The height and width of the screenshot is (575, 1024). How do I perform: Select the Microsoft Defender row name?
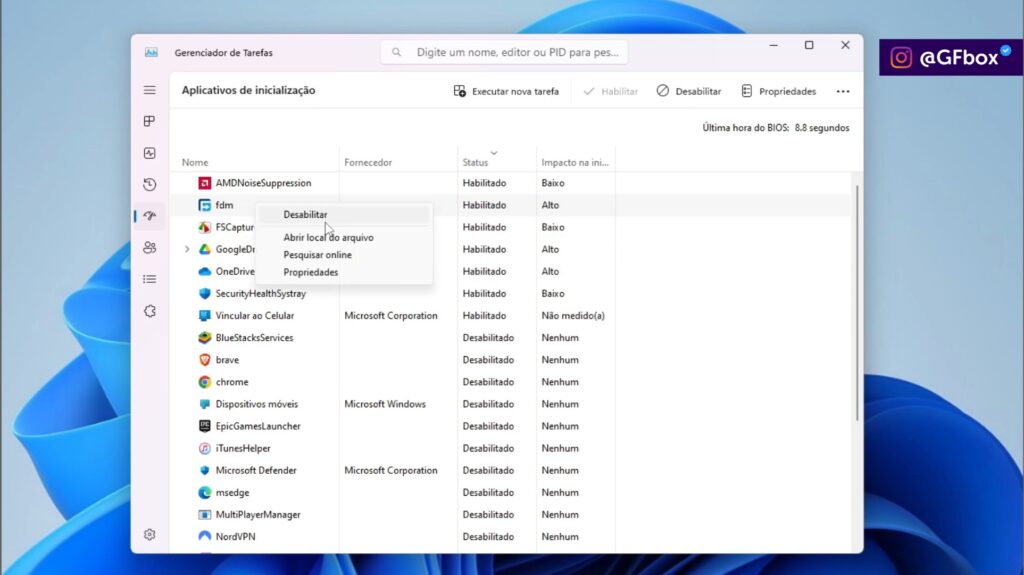(x=256, y=470)
